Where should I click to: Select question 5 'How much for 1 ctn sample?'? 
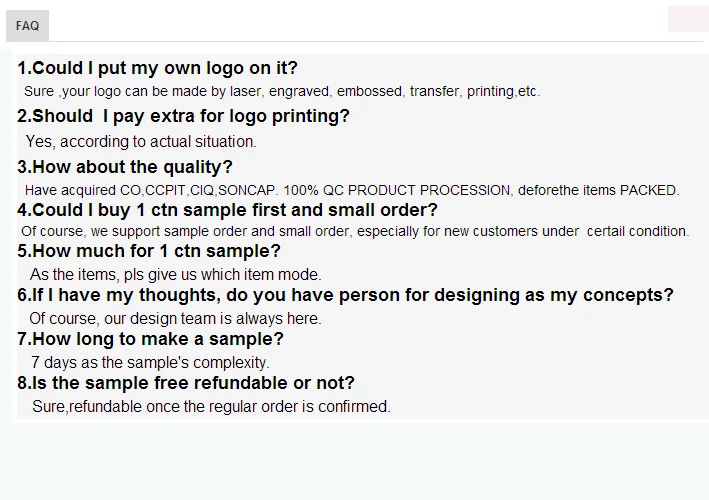tap(149, 251)
